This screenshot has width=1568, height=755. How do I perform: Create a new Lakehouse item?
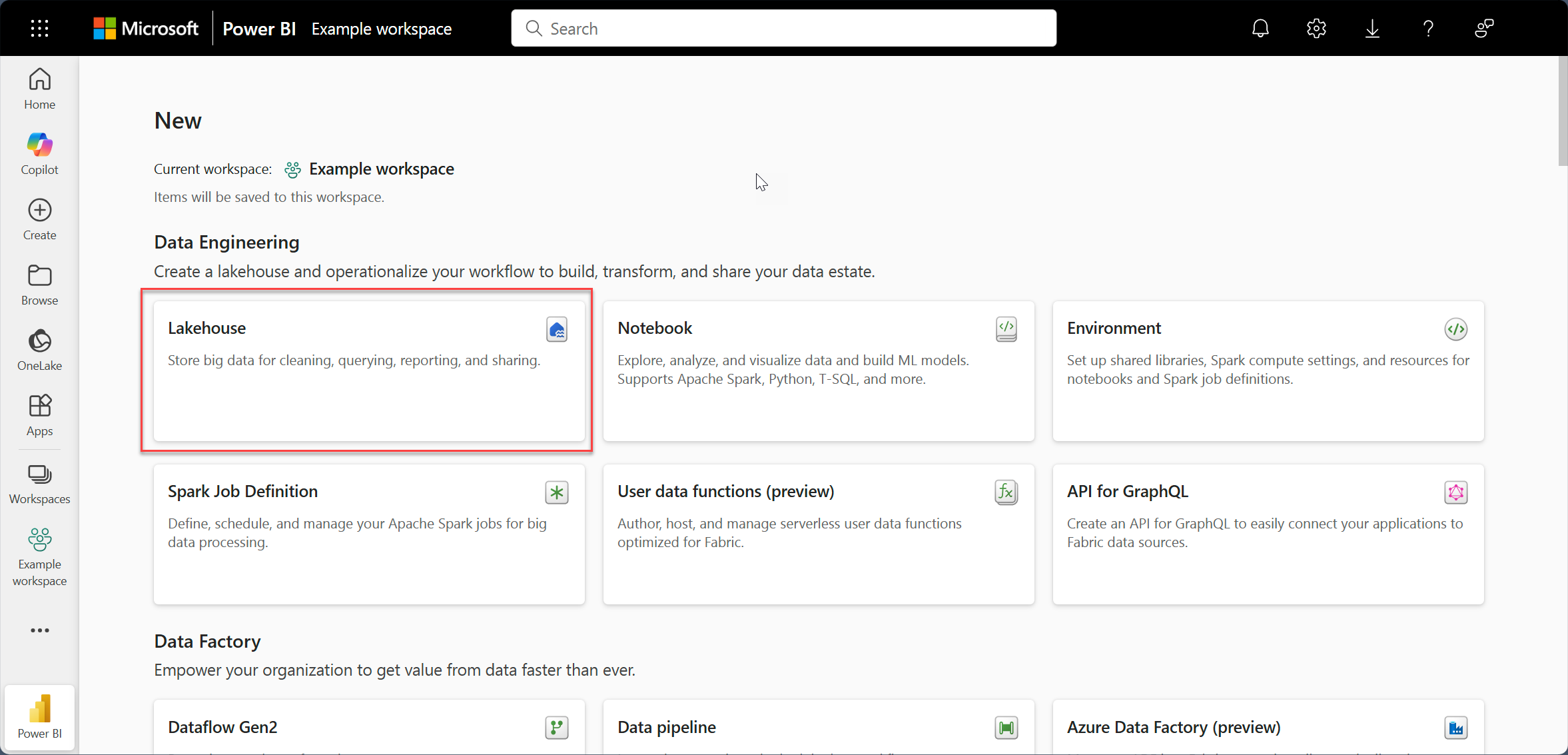coord(369,371)
